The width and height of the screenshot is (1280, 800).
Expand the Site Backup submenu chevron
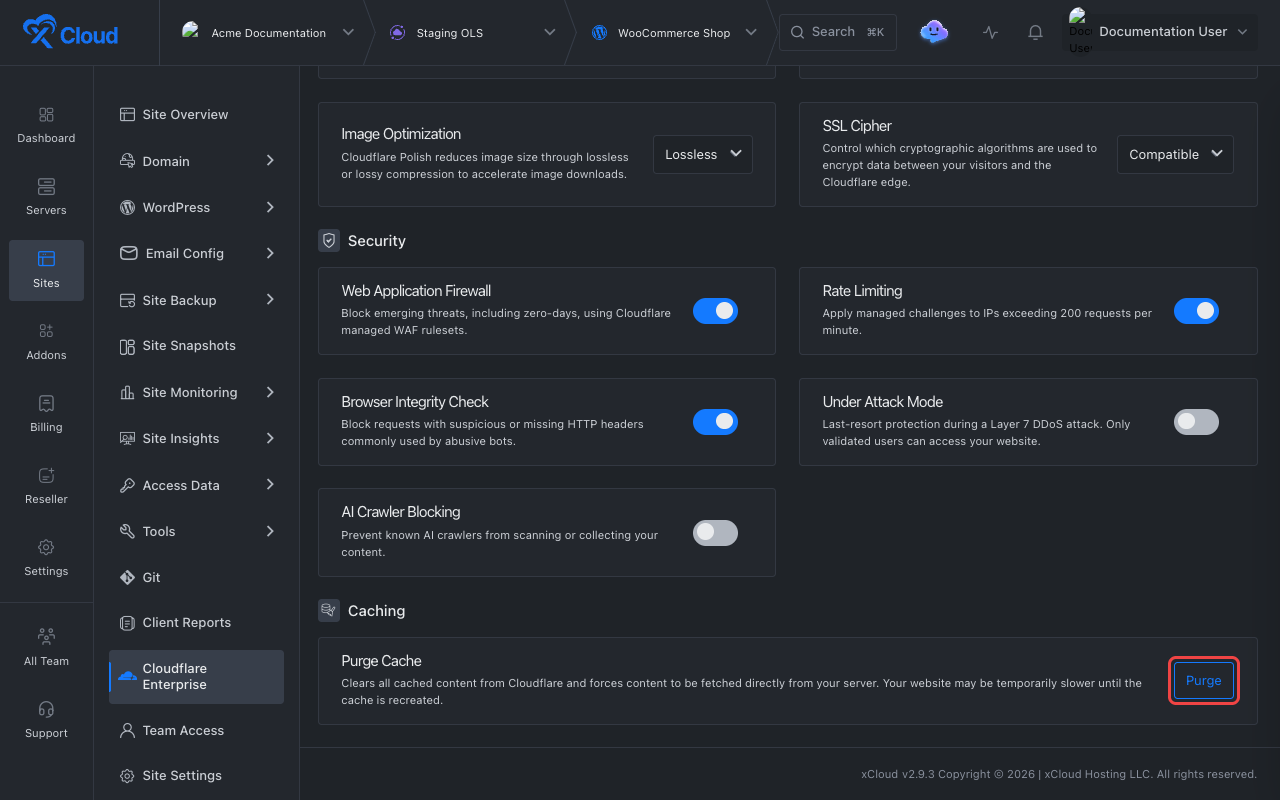(270, 299)
